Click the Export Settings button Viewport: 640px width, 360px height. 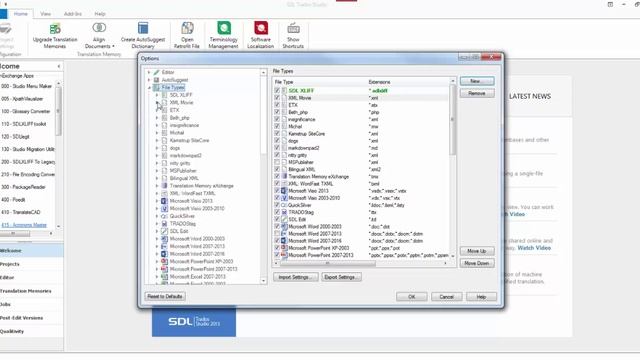tap(341, 277)
